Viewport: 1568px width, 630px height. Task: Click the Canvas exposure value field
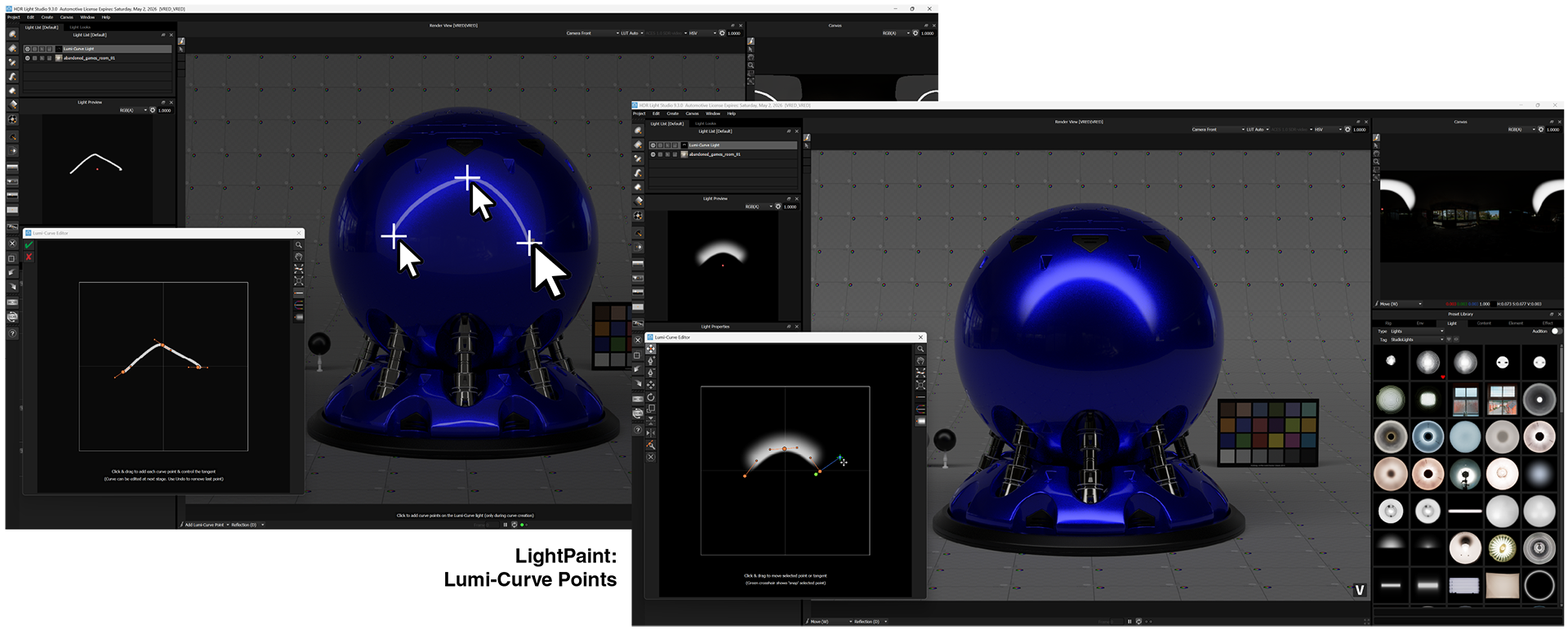(x=1553, y=130)
